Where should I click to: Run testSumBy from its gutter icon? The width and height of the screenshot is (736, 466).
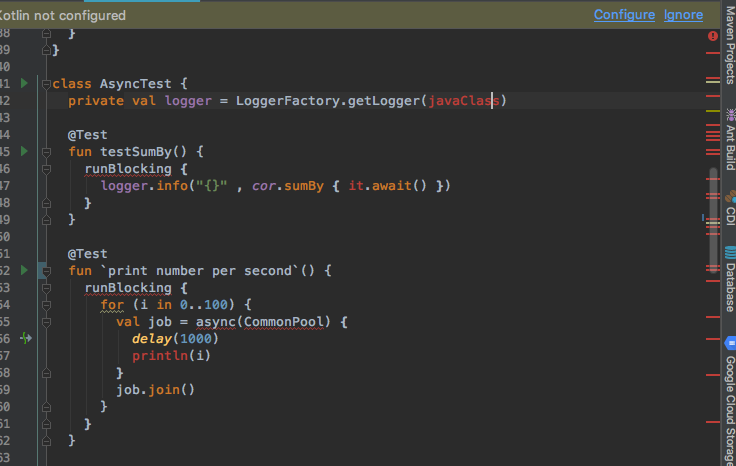pos(25,151)
